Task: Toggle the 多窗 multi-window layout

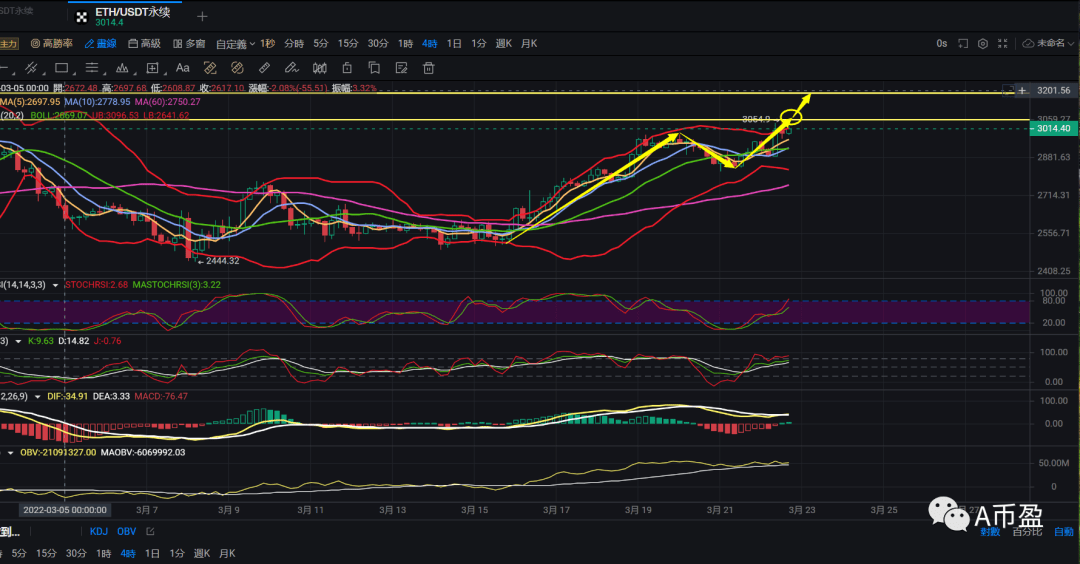Action: (x=189, y=43)
